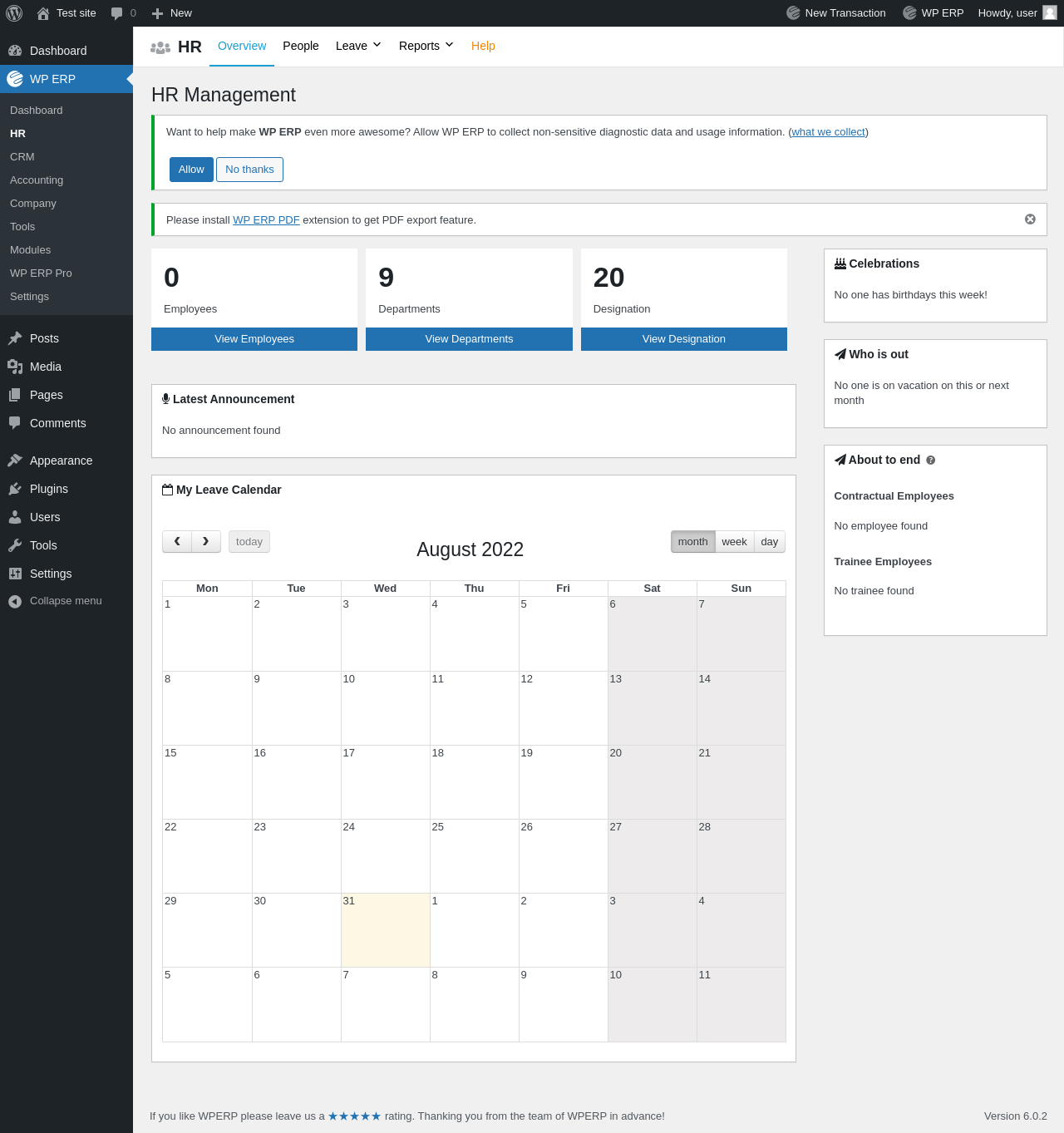
Task: Click the Allow button
Action: pyautogui.click(x=191, y=170)
